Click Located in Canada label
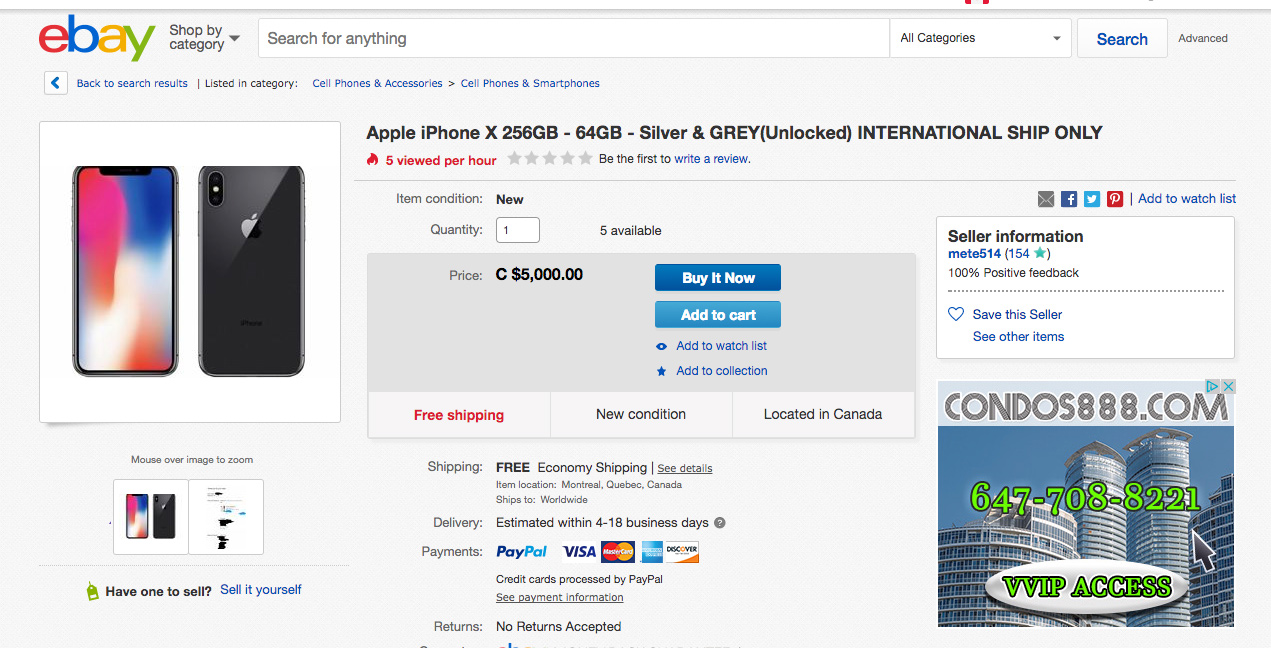Image resolution: width=1271 pixels, height=648 pixels. point(823,414)
